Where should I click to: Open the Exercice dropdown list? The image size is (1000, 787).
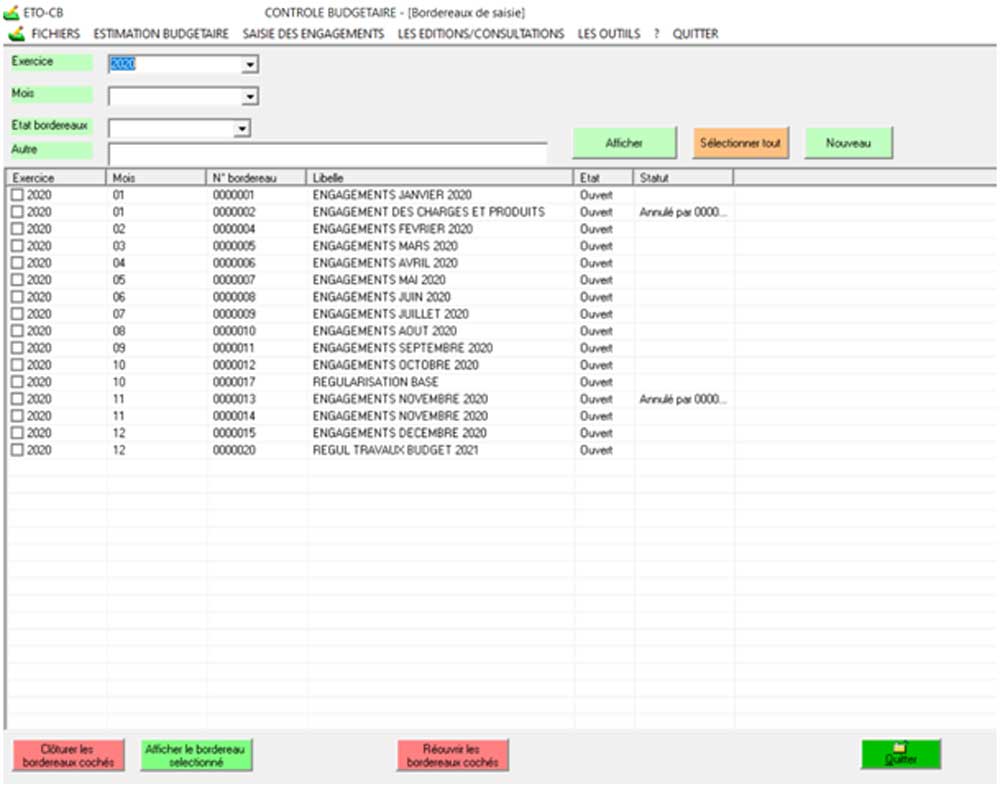point(250,65)
